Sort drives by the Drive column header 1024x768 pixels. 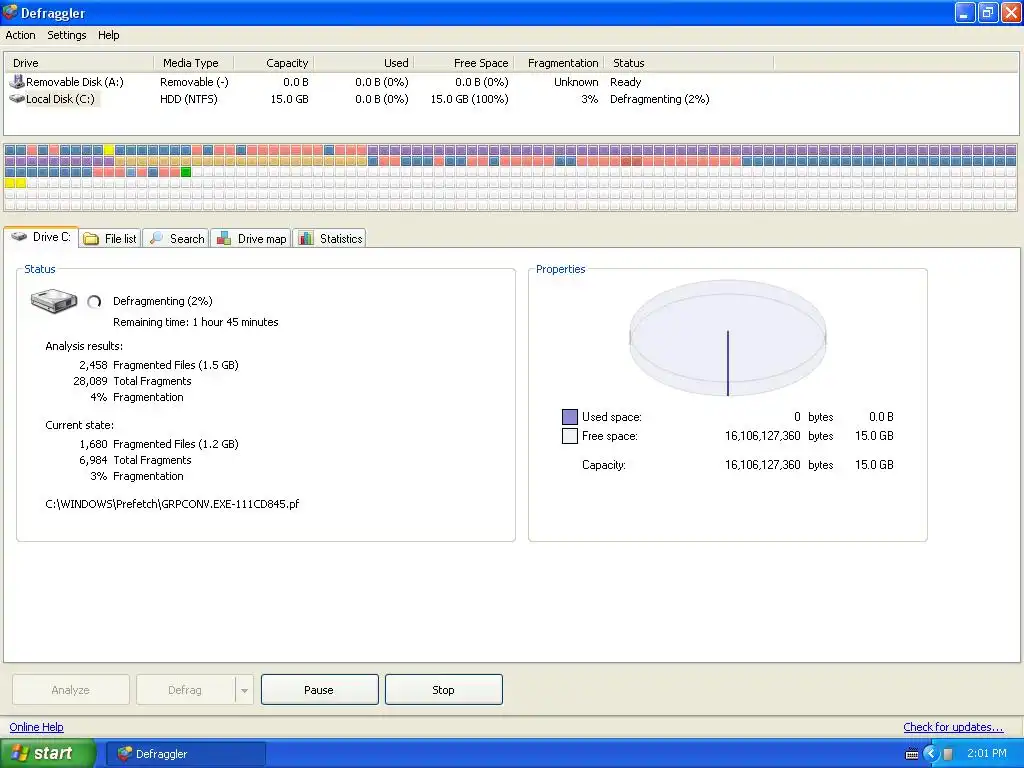coord(80,63)
